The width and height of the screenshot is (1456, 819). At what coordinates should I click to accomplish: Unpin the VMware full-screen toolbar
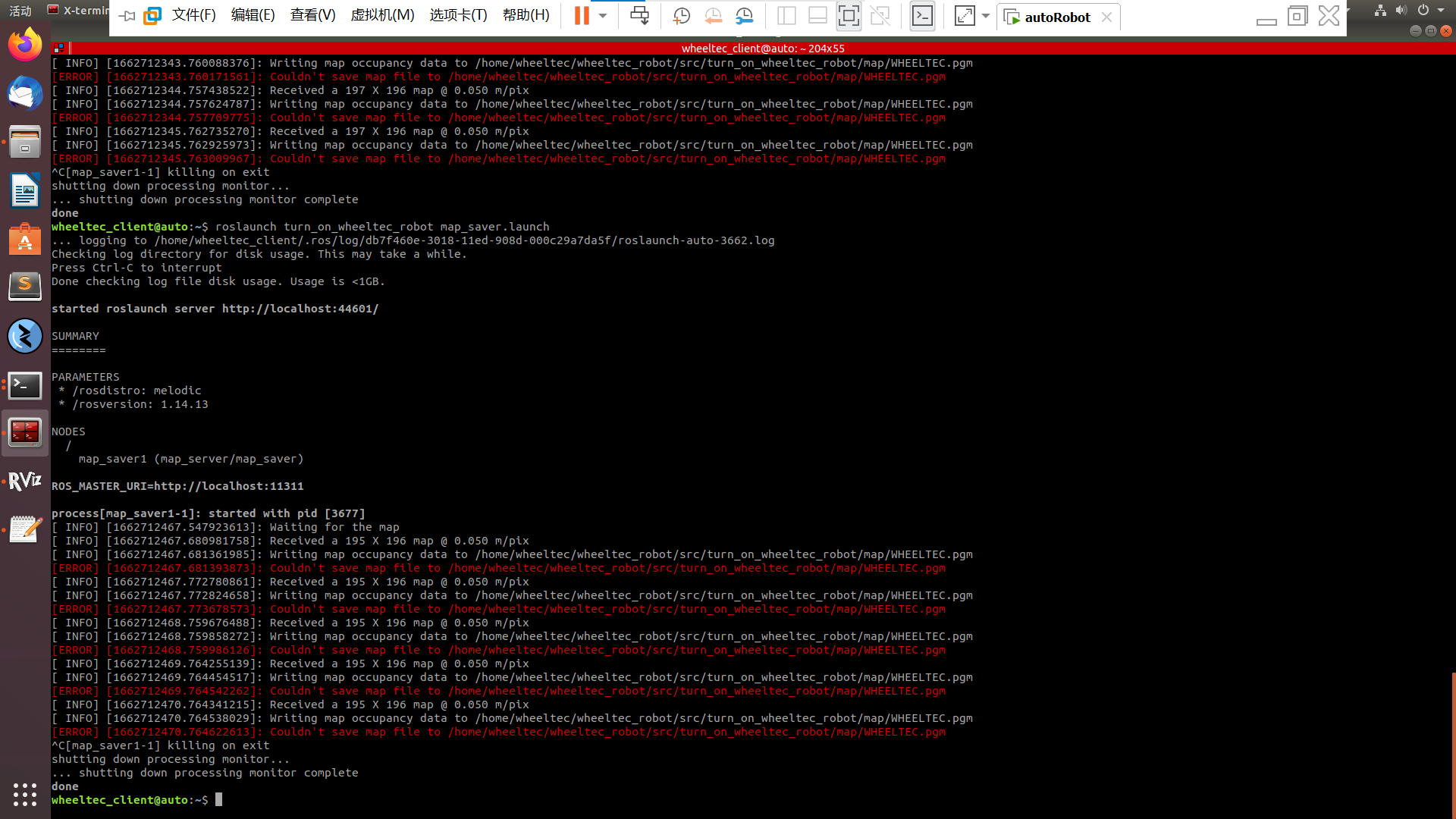tap(127, 16)
